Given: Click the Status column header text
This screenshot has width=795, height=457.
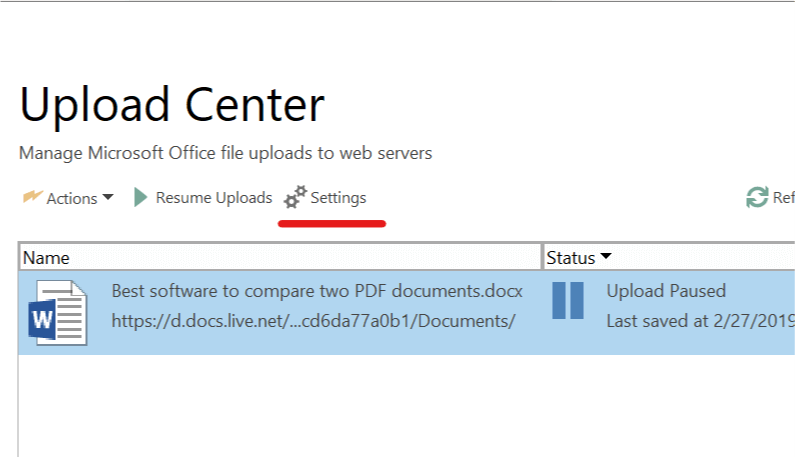Looking at the screenshot, I should tap(570, 258).
